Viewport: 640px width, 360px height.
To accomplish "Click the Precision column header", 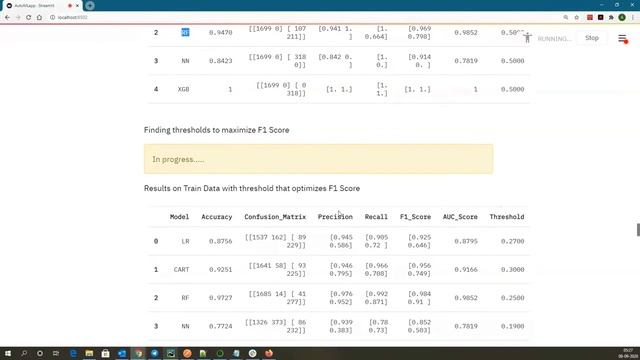I will coord(335,217).
